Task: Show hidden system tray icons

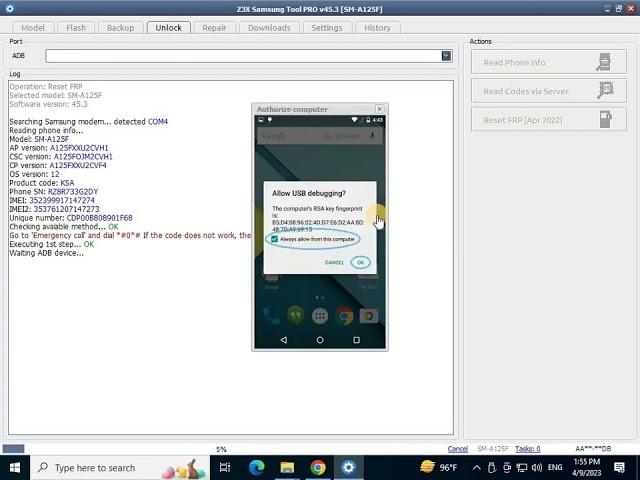Action: [476, 468]
